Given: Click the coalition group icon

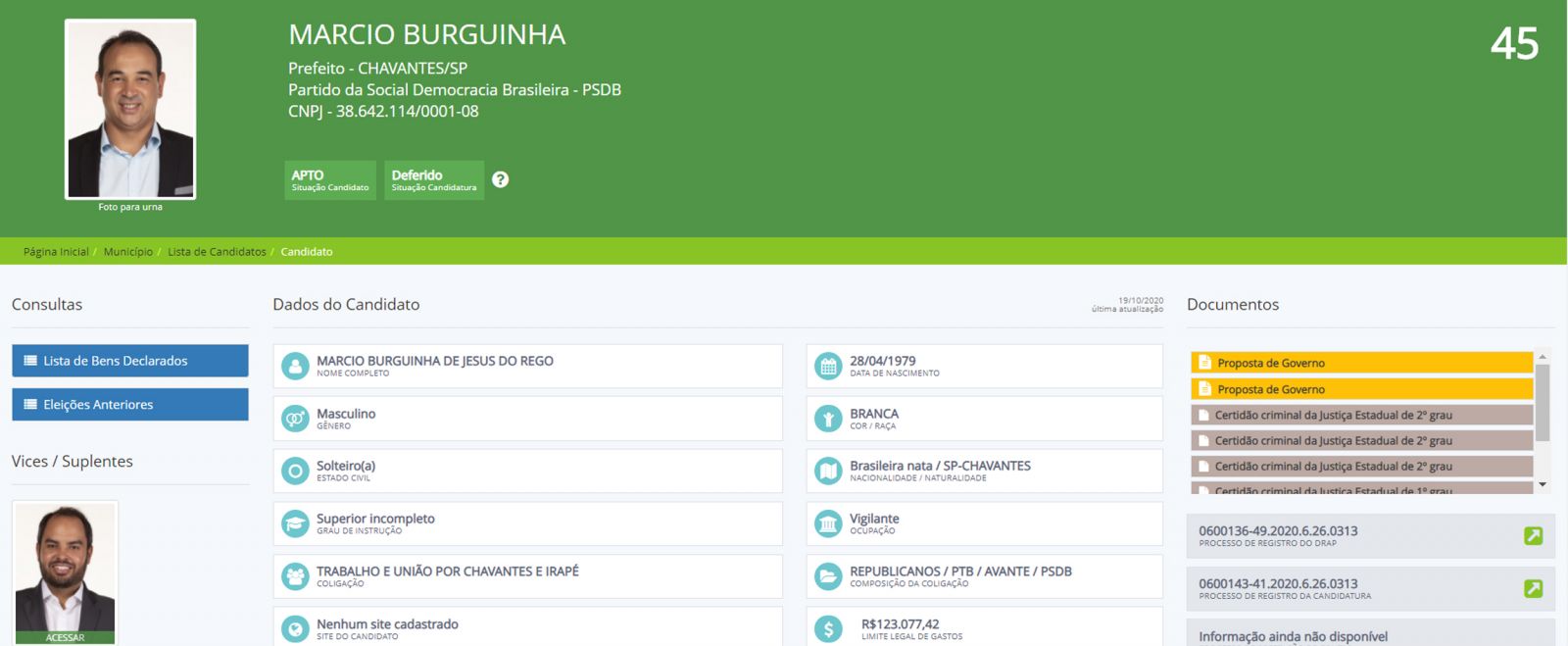Looking at the screenshot, I should [x=295, y=576].
